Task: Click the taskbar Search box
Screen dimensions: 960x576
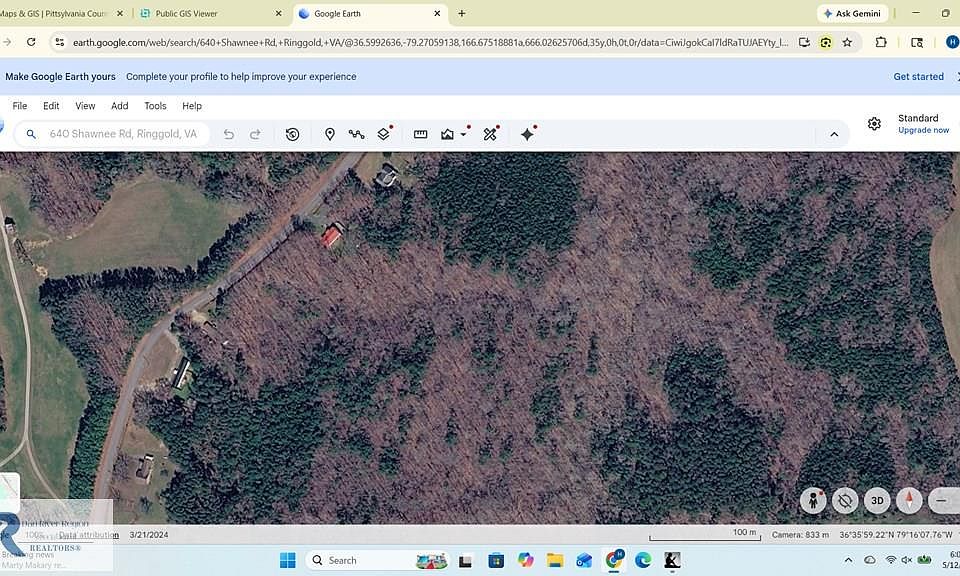Action: click(378, 560)
